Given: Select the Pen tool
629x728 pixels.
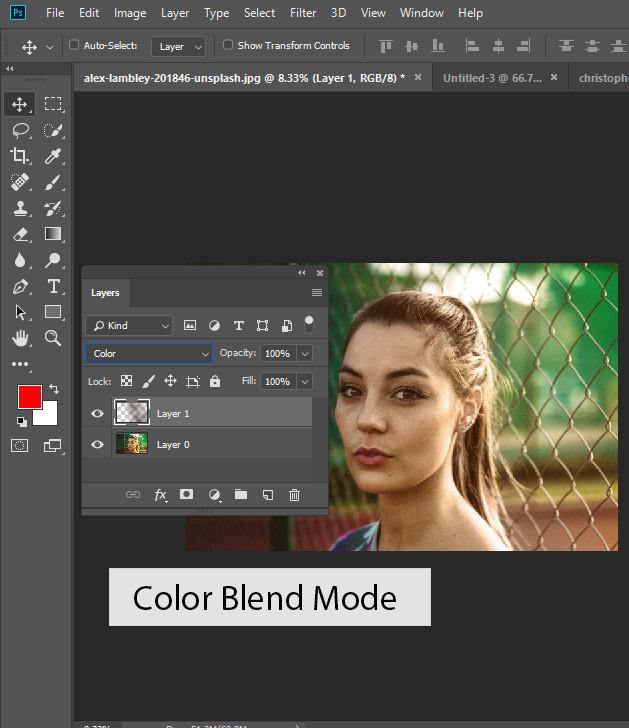Looking at the screenshot, I should 19,286.
